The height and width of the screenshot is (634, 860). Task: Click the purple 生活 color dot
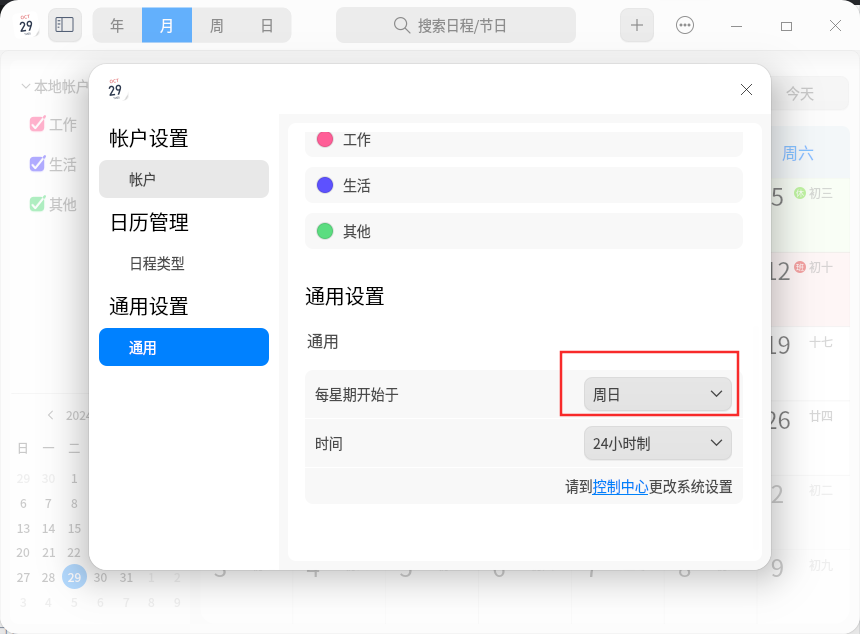(325, 185)
